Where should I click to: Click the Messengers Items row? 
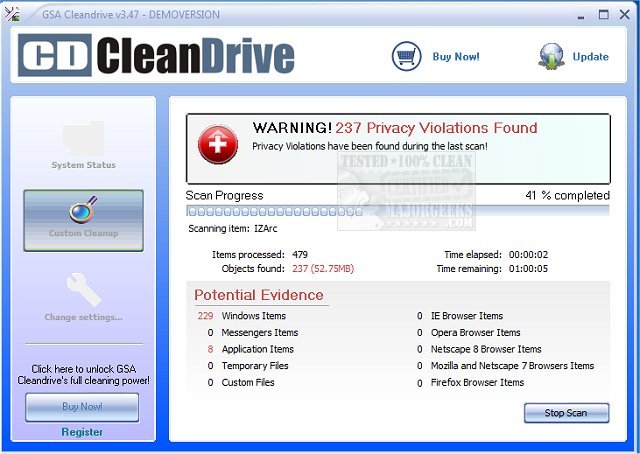coord(253,333)
